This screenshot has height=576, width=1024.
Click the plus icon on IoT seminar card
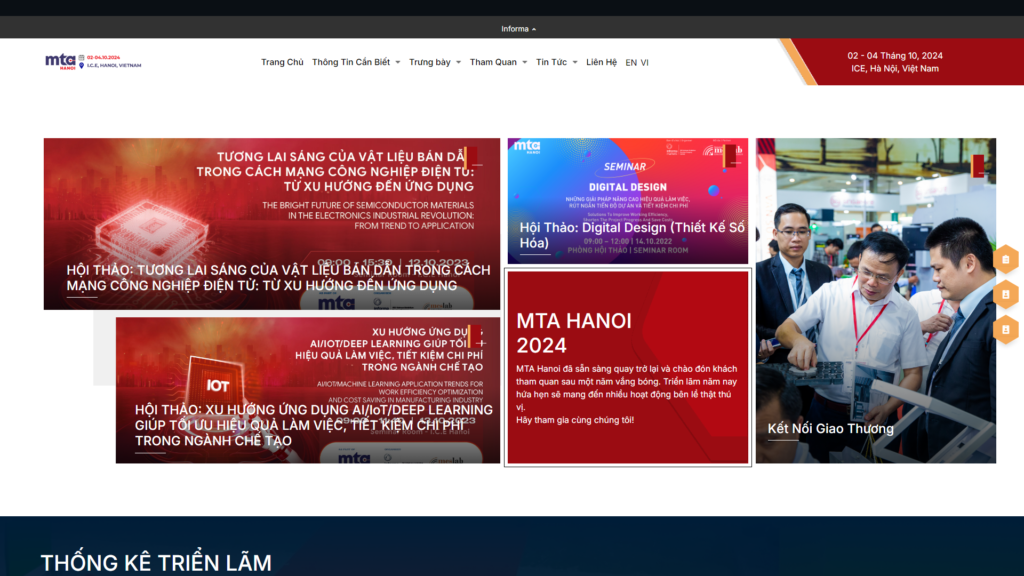pyautogui.click(x=481, y=343)
